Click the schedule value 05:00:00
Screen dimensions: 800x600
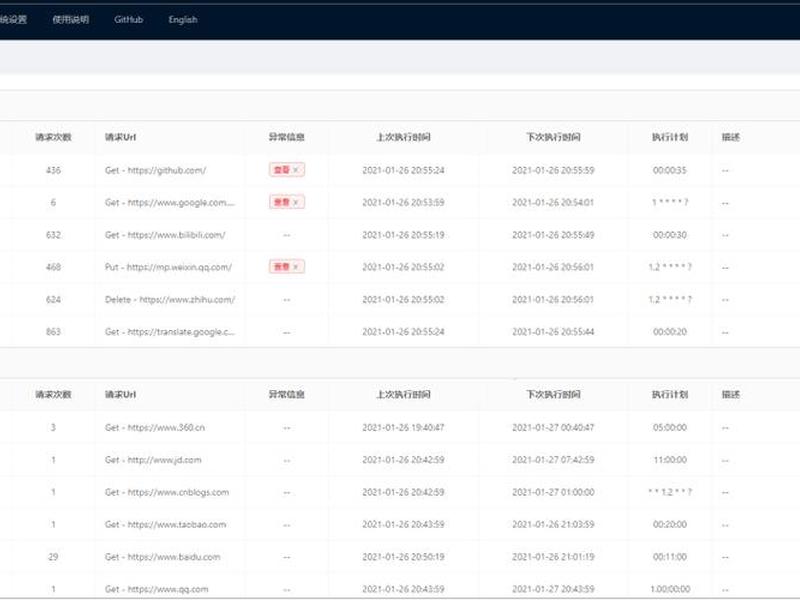click(670, 428)
